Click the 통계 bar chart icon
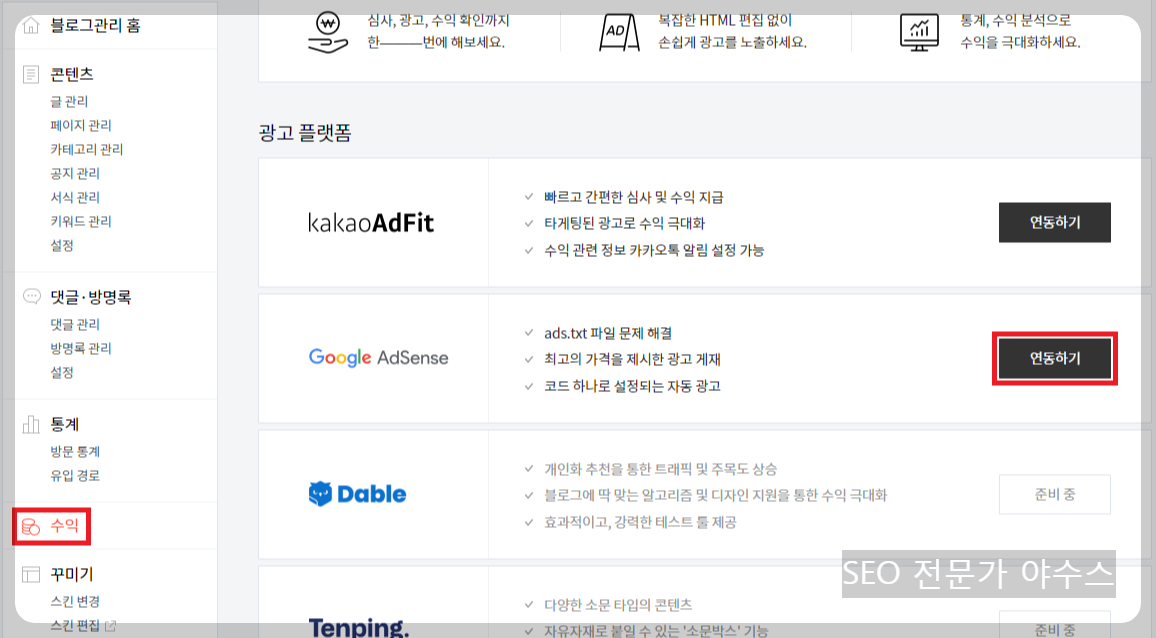 pos(31,424)
